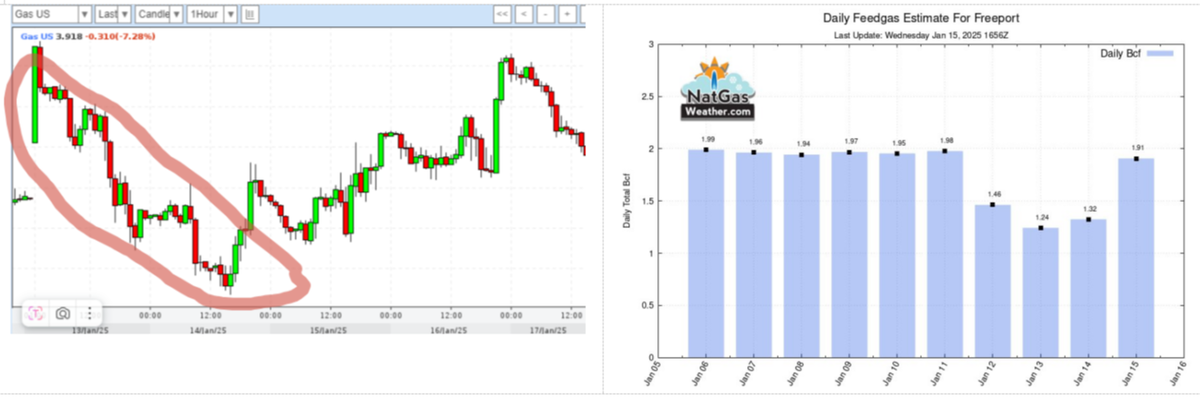This screenshot has width=1200, height=402.
Task: Open the three-dot overlay menu
Action: 89,313
